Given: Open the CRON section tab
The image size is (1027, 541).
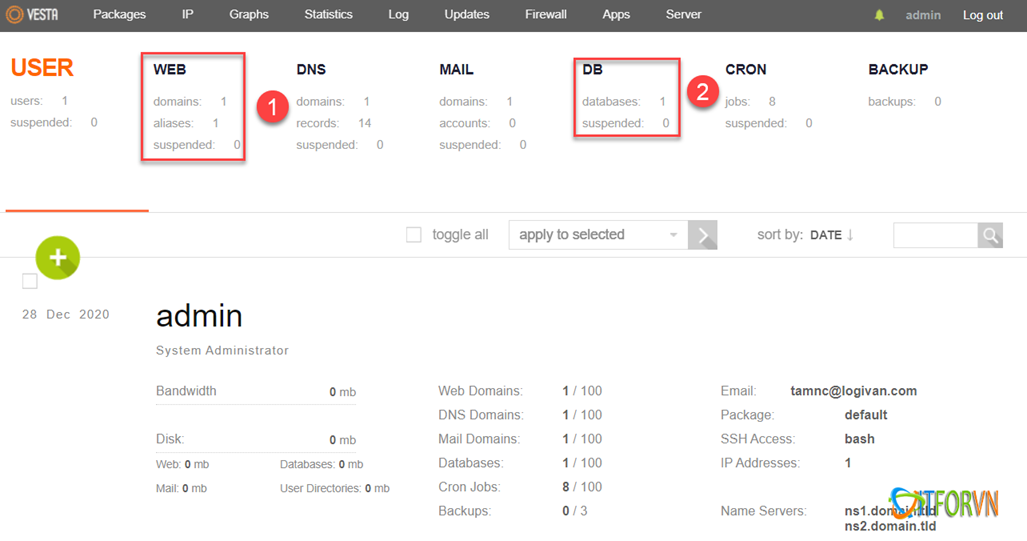Looking at the screenshot, I should click(746, 70).
